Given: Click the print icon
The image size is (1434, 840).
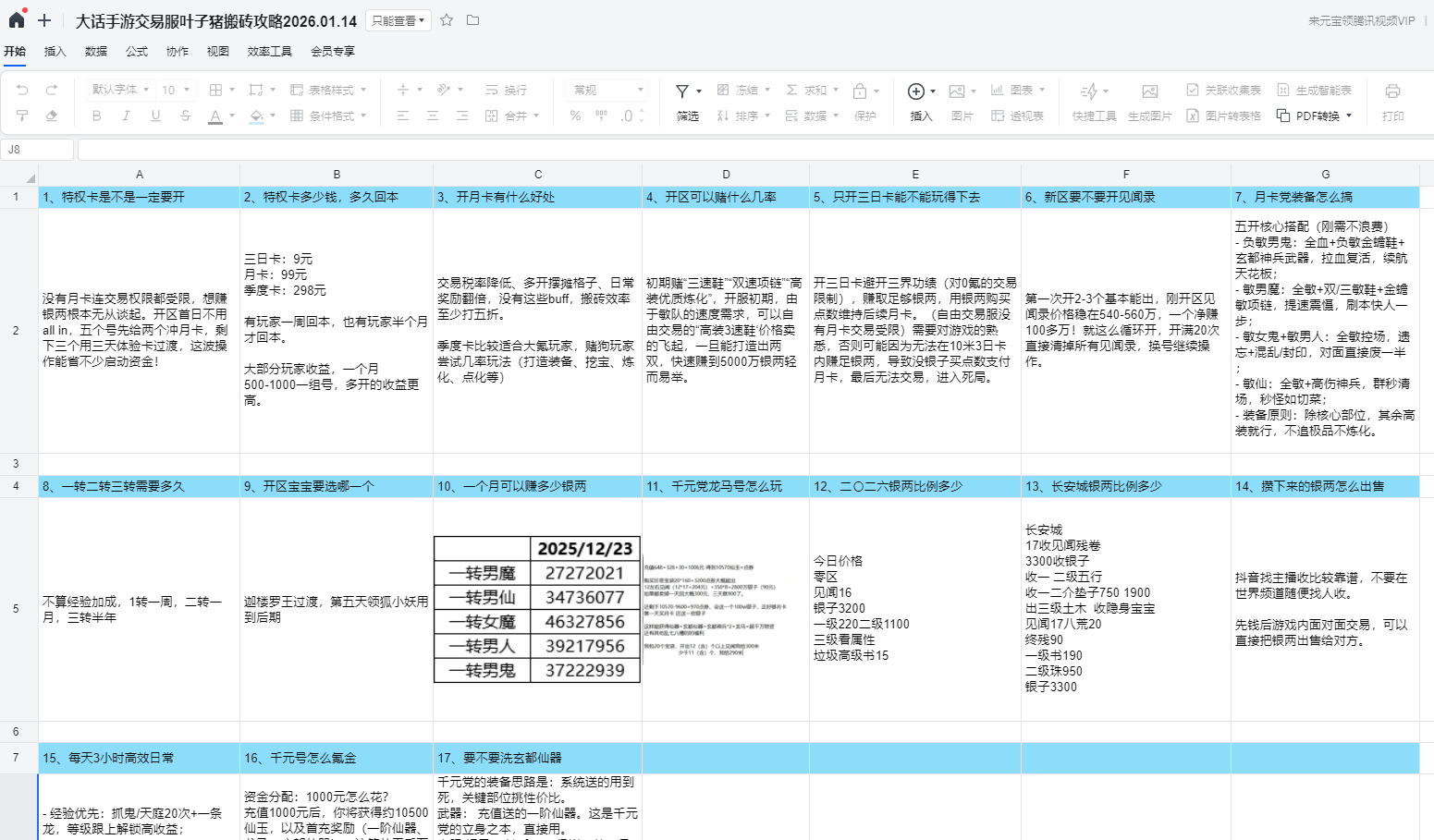Looking at the screenshot, I should [1392, 91].
